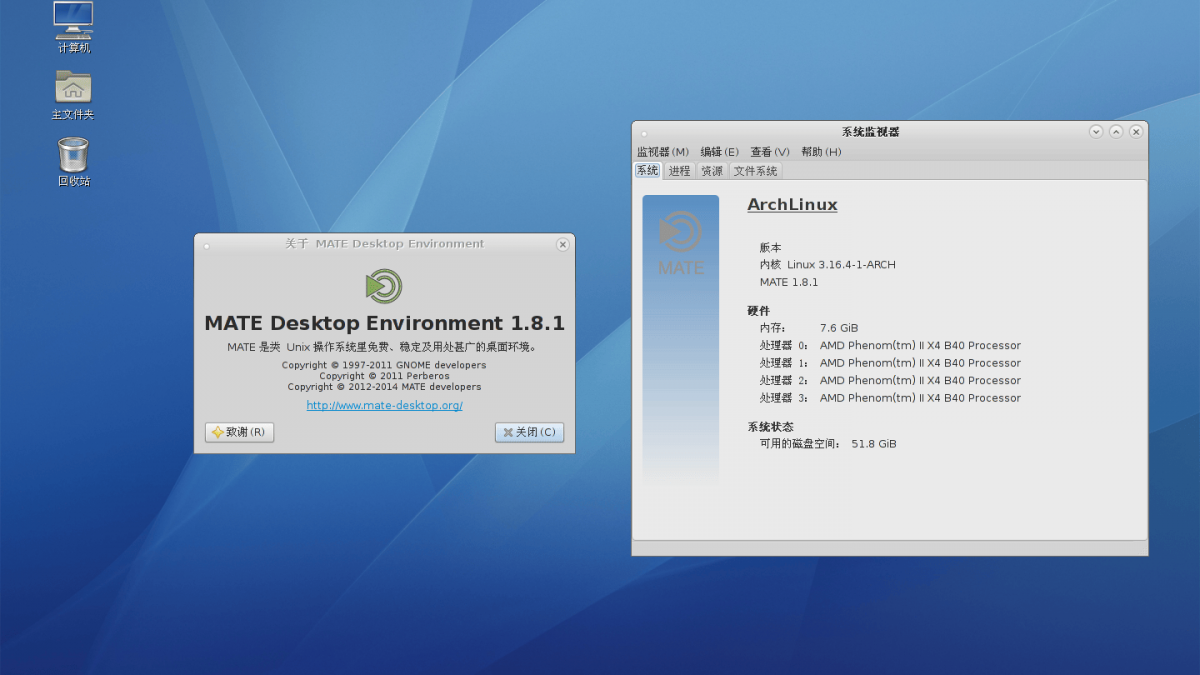The height and width of the screenshot is (675, 1200).
Task: Click the Linux 3.16.4-1-ARCH kernel text
Action: pos(841,265)
